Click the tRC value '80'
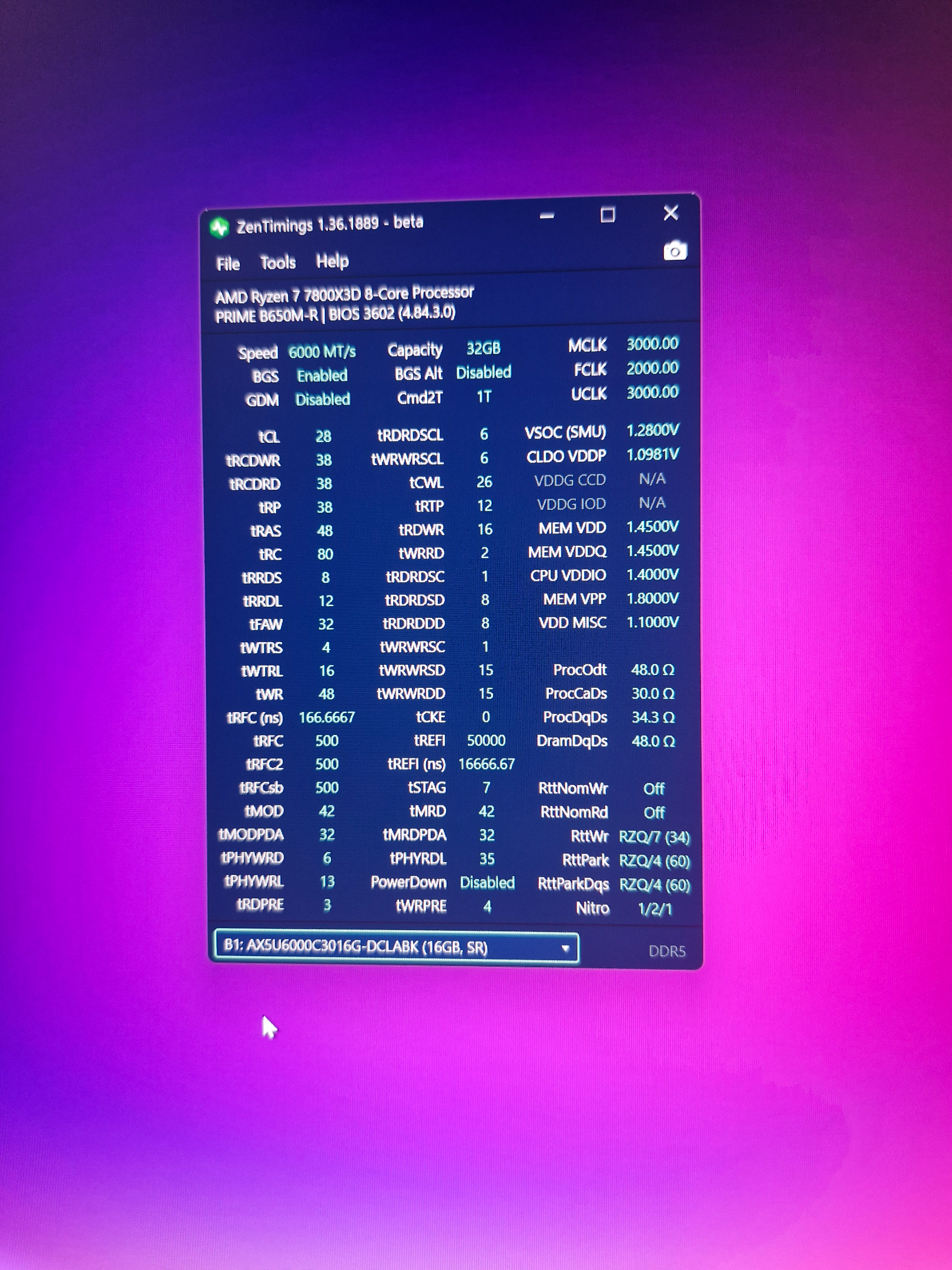This screenshot has width=952, height=1270. [325, 554]
